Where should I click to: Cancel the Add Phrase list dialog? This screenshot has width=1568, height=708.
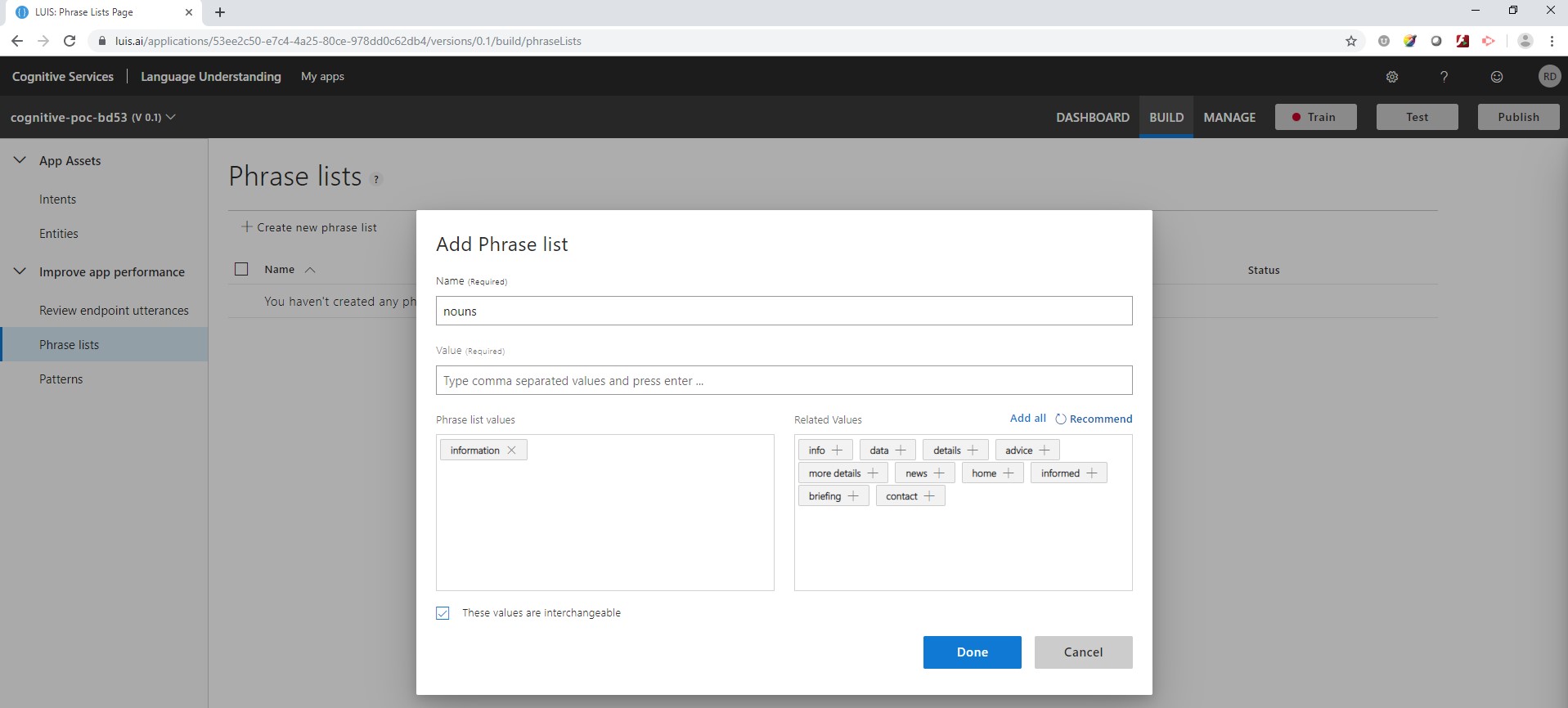[1083, 652]
